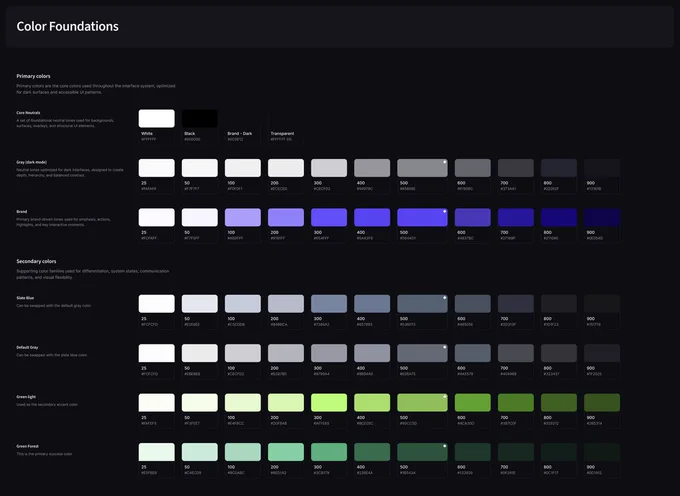Image resolution: width=680 pixels, height=496 pixels.
Task: Choose the Slate Blue 300 swatch
Action: coord(329,303)
